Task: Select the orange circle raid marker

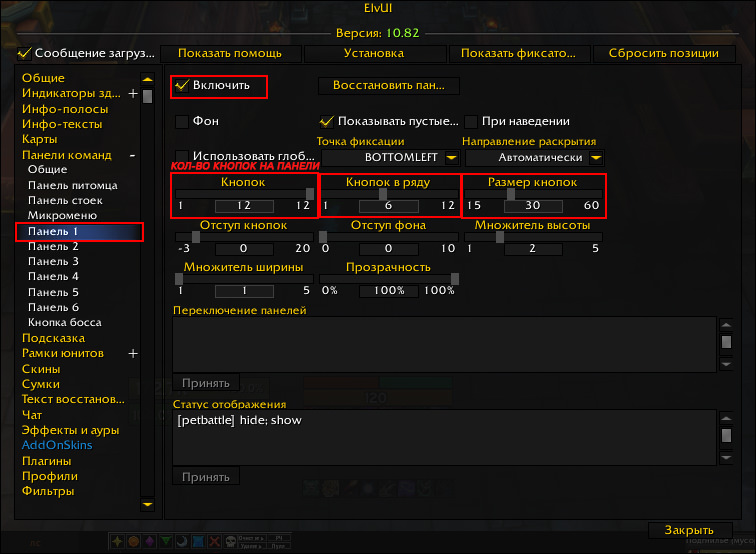Action: click(x=134, y=542)
